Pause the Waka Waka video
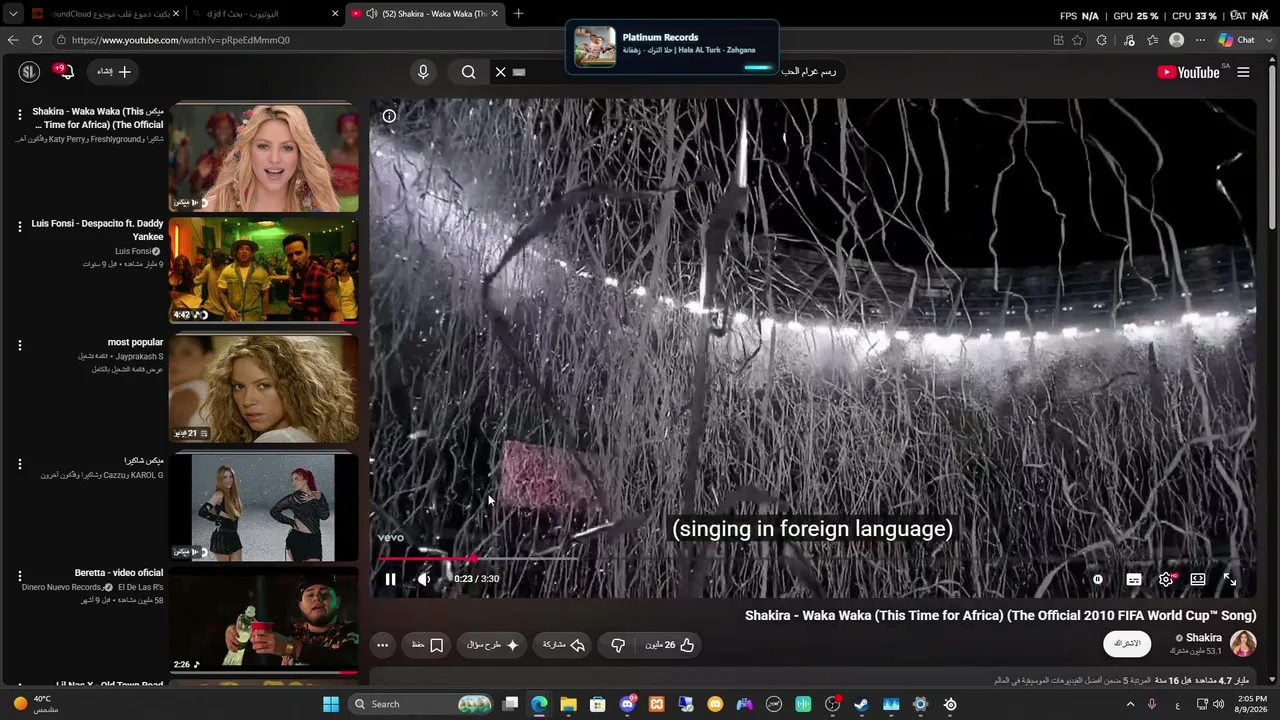The width and height of the screenshot is (1280, 720). click(390, 579)
